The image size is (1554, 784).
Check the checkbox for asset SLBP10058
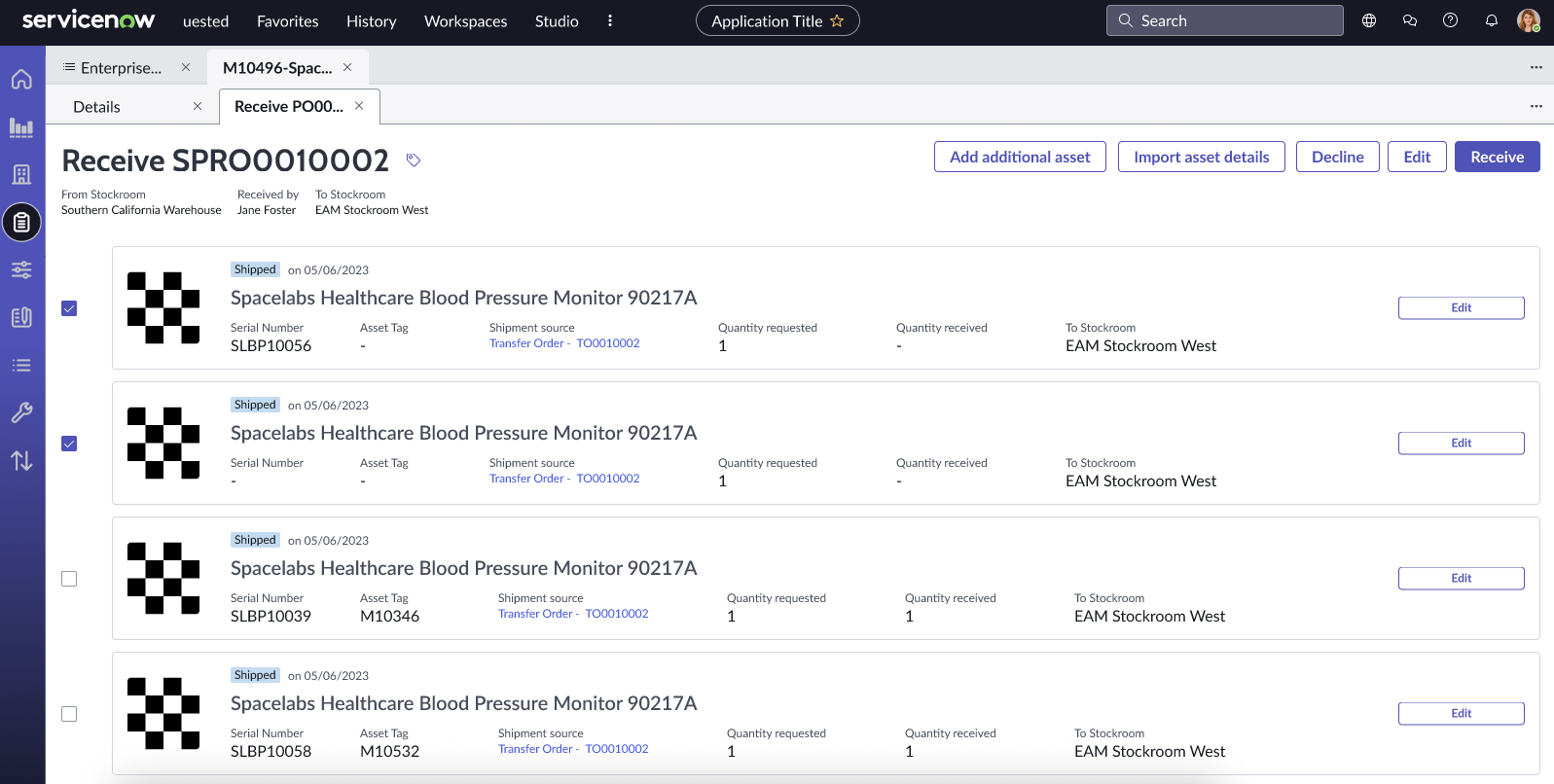pos(69,714)
